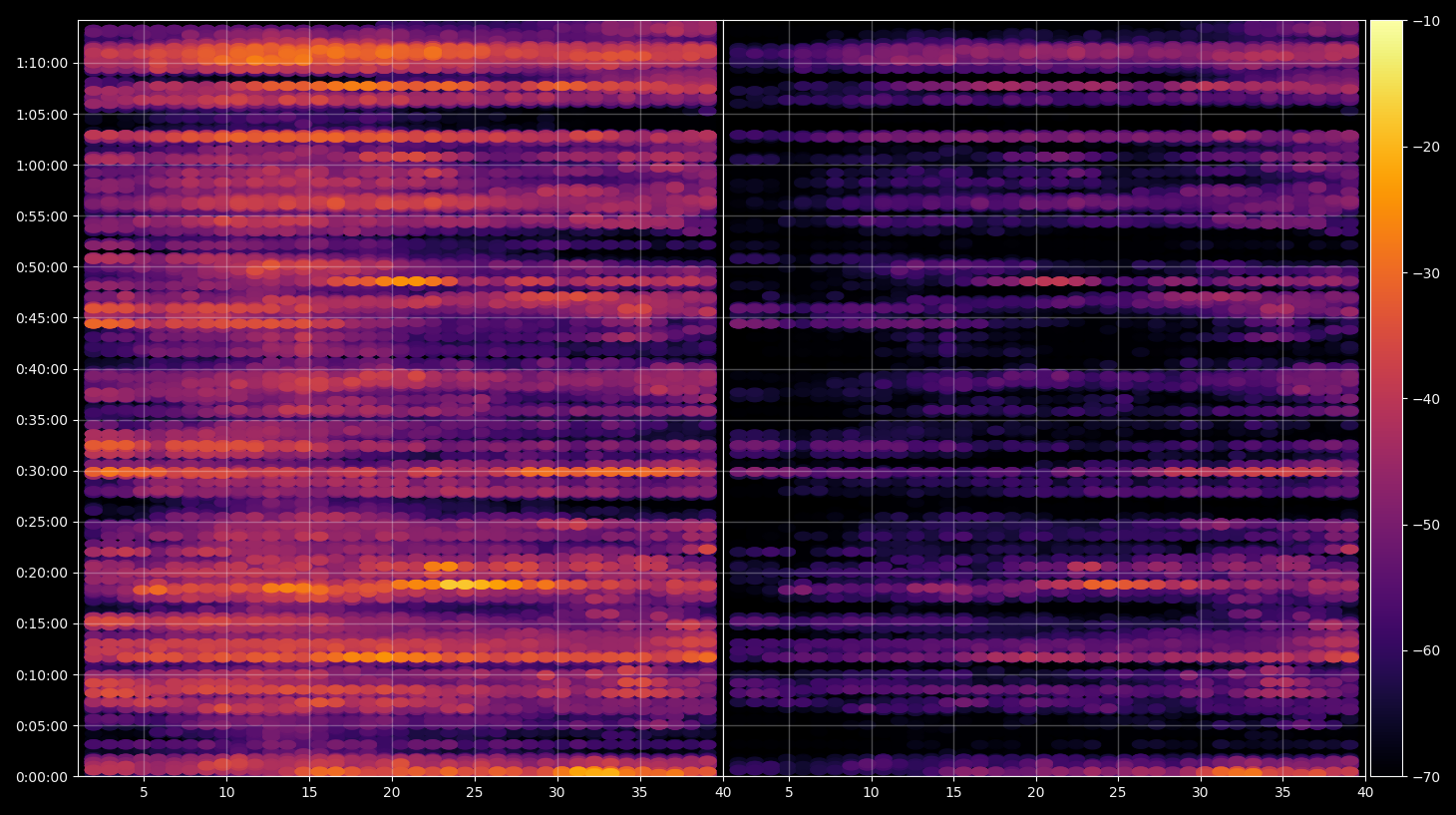The height and width of the screenshot is (815, 1456).
Task: Click the 40 label between the two heatmaps
Action: pos(723,793)
